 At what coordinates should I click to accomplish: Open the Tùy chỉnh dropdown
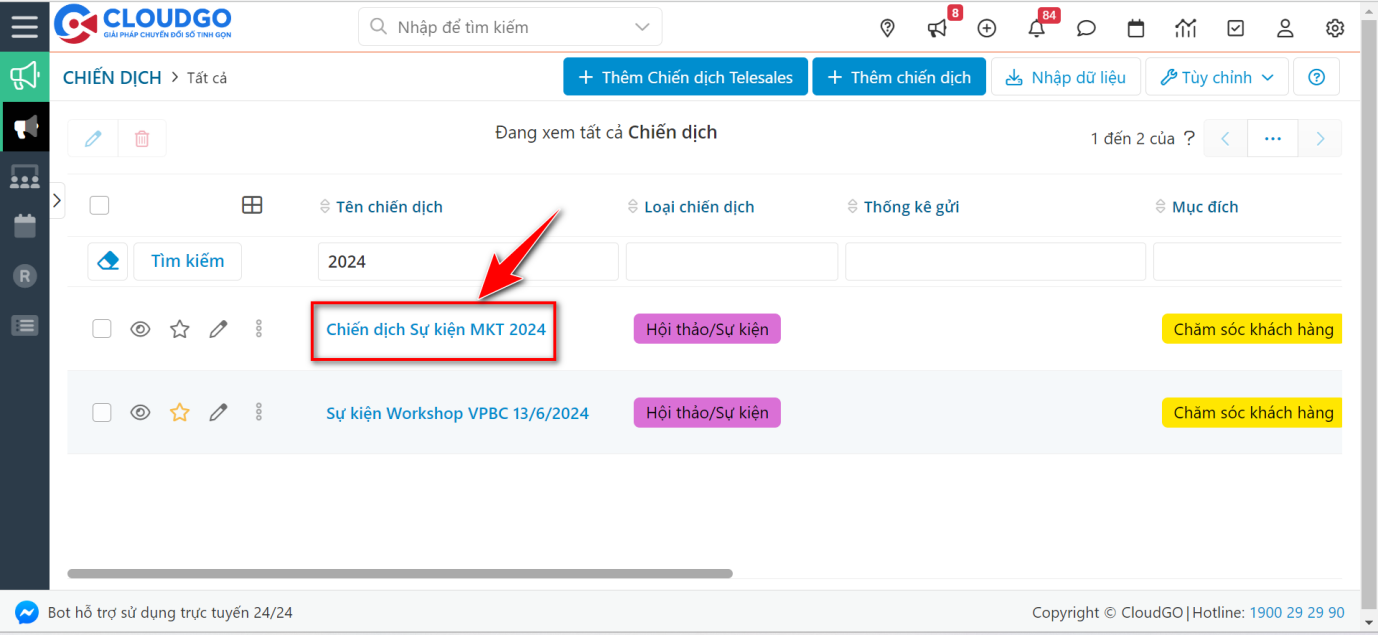pos(1216,76)
